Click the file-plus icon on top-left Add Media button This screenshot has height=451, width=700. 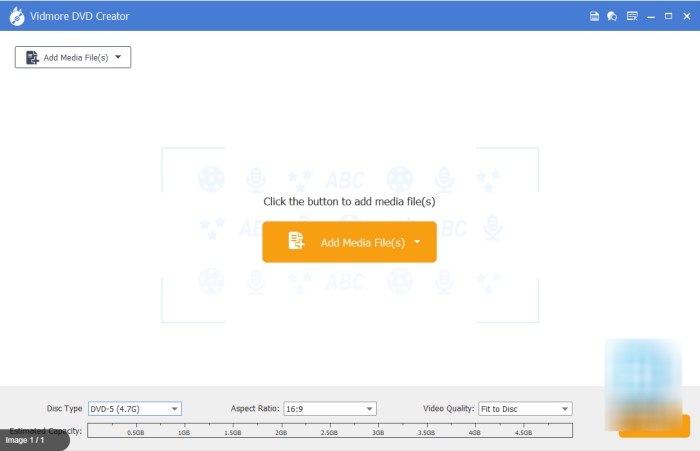(x=32, y=58)
